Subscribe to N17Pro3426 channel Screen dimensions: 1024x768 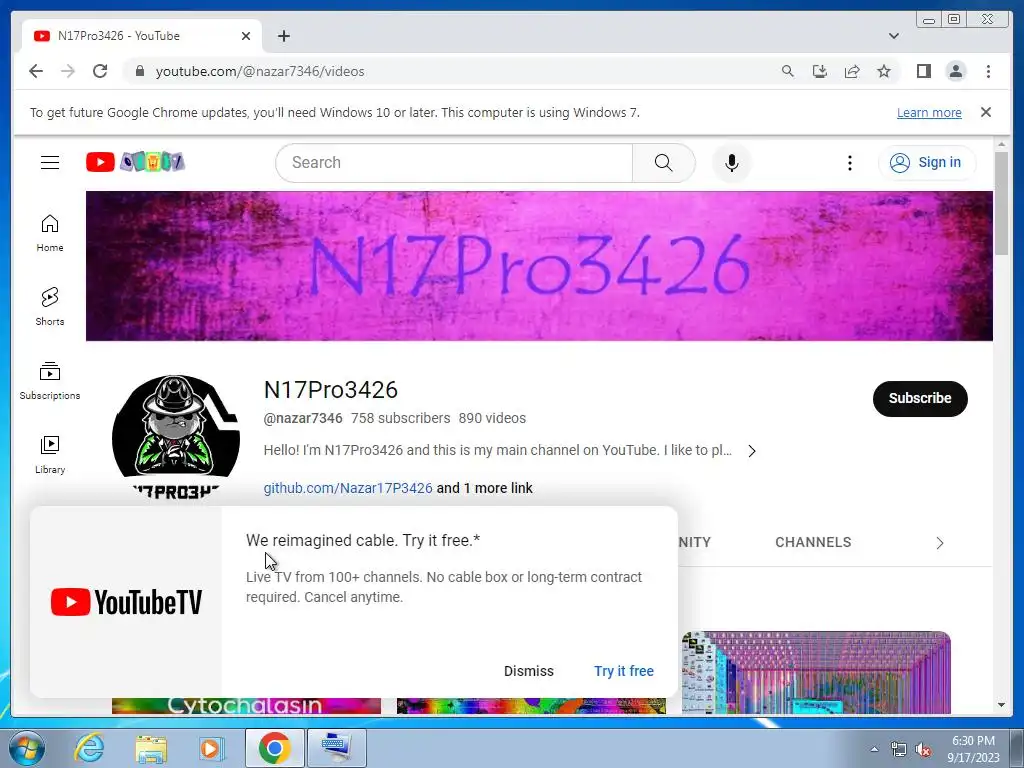(x=920, y=398)
